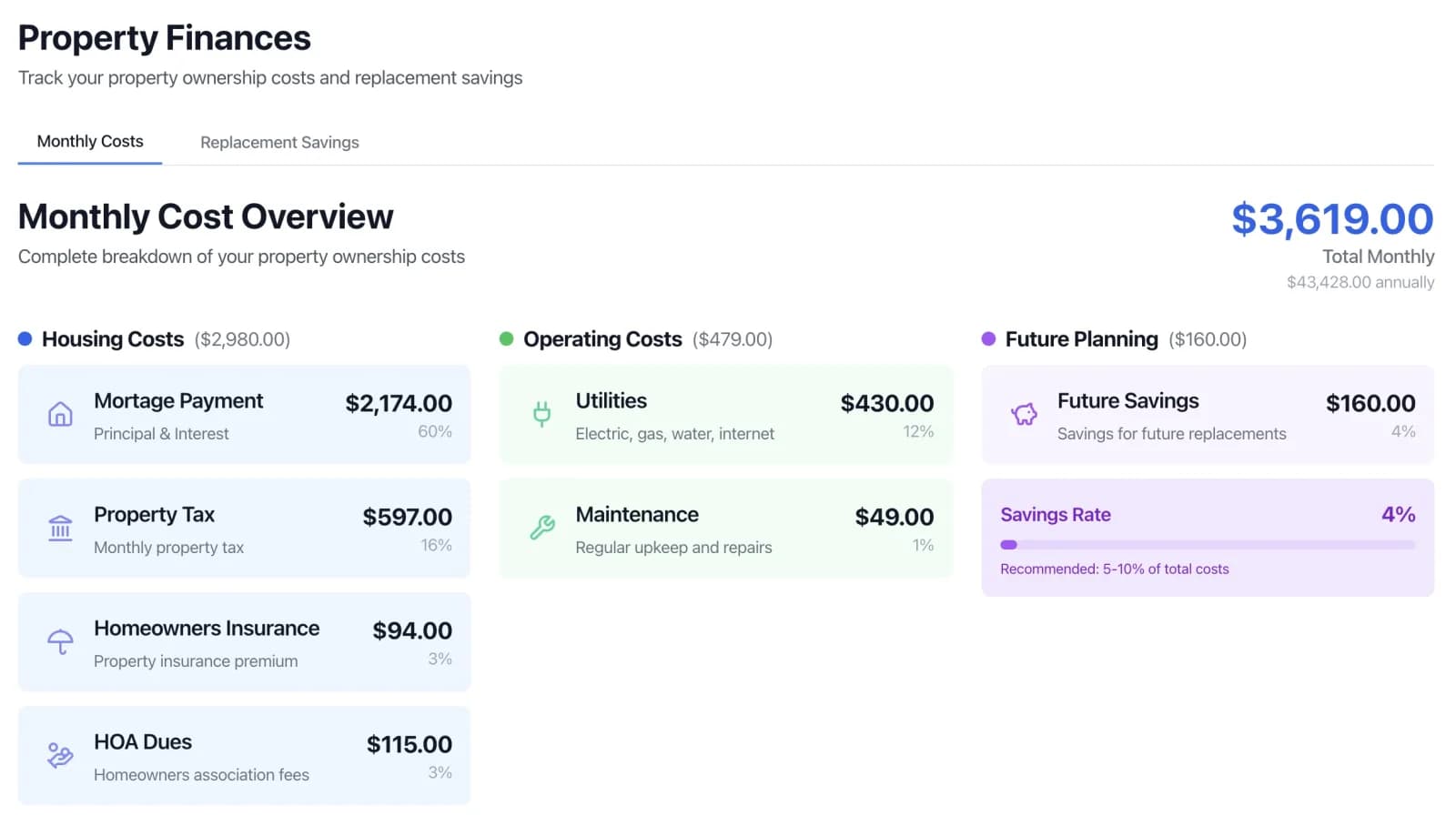The height and width of the screenshot is (816, 1456).
Task: Click the plug icon for Utilities
Action: point(541,415)
